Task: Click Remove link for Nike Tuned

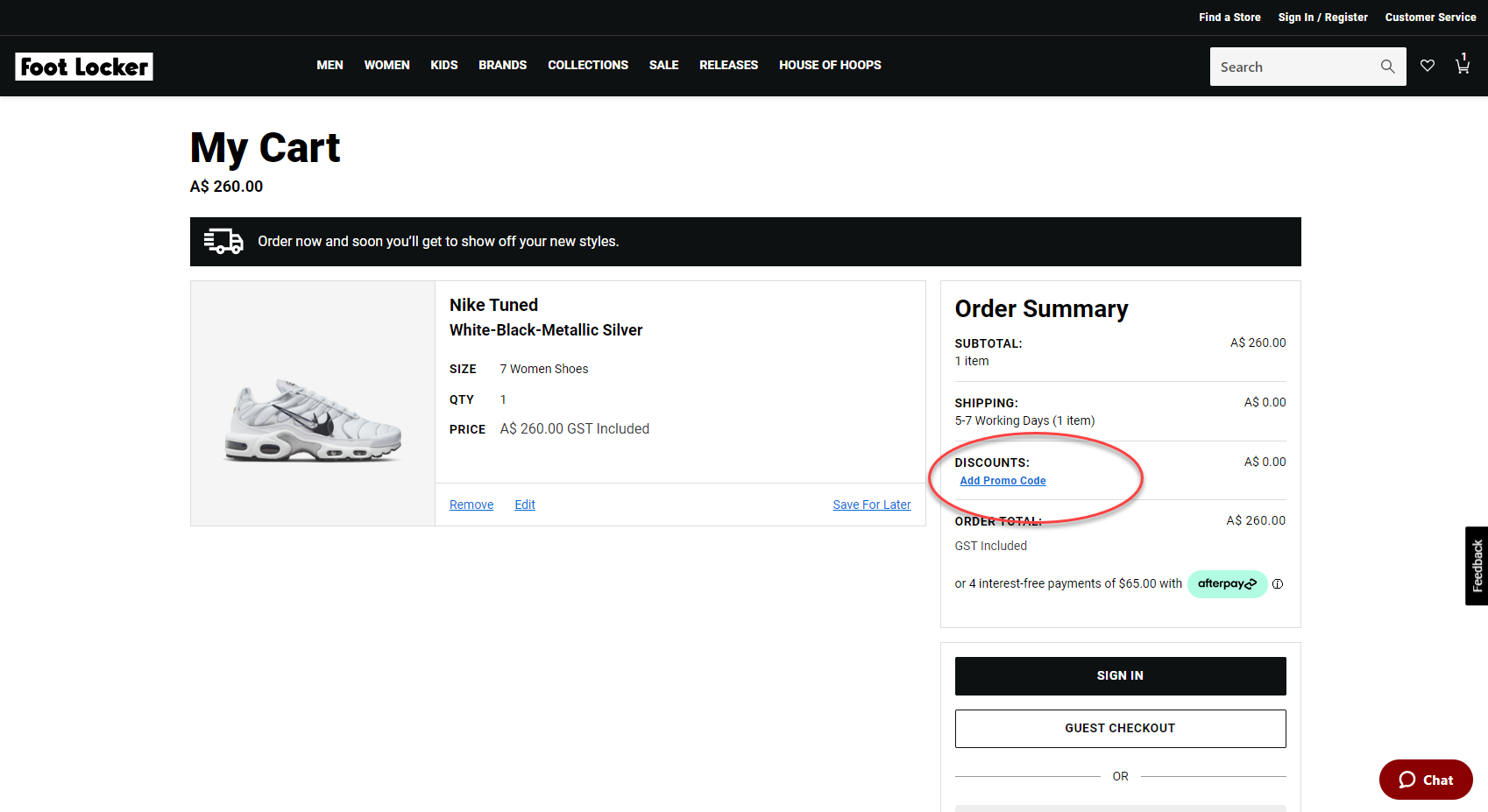Action: (x=471, y=505)
